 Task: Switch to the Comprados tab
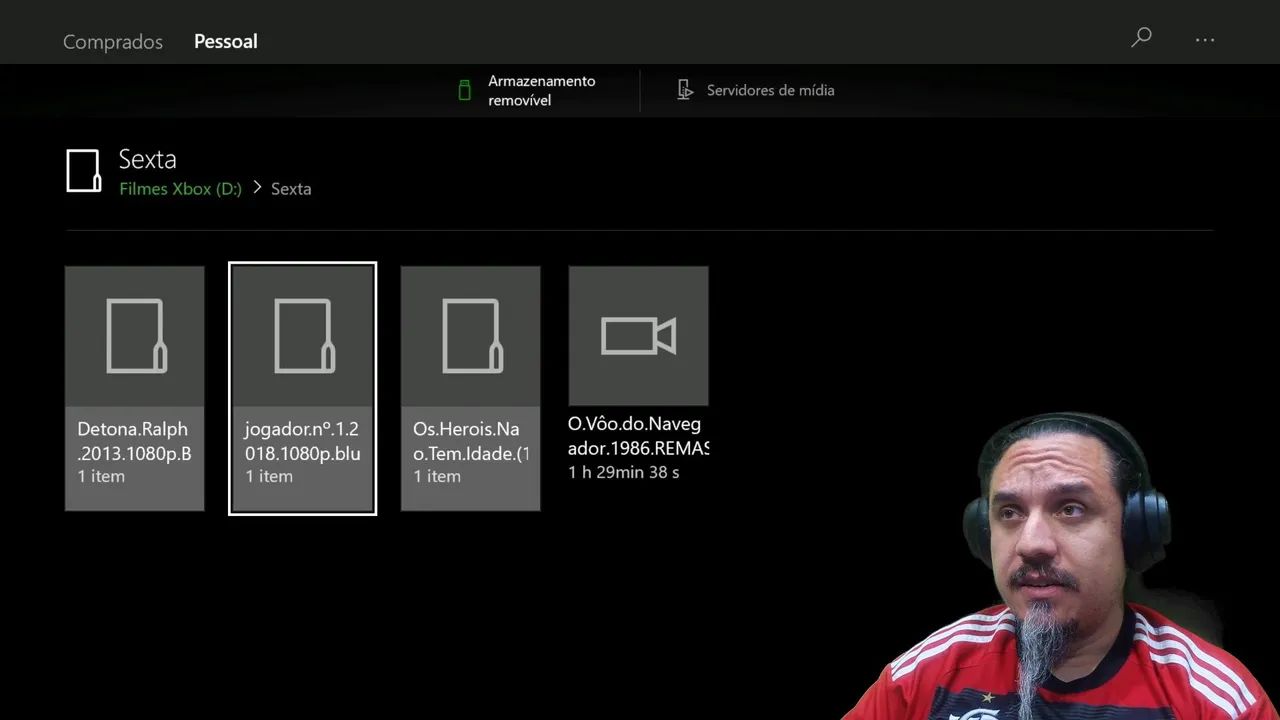pyautogui.click(x=113, y=41)
